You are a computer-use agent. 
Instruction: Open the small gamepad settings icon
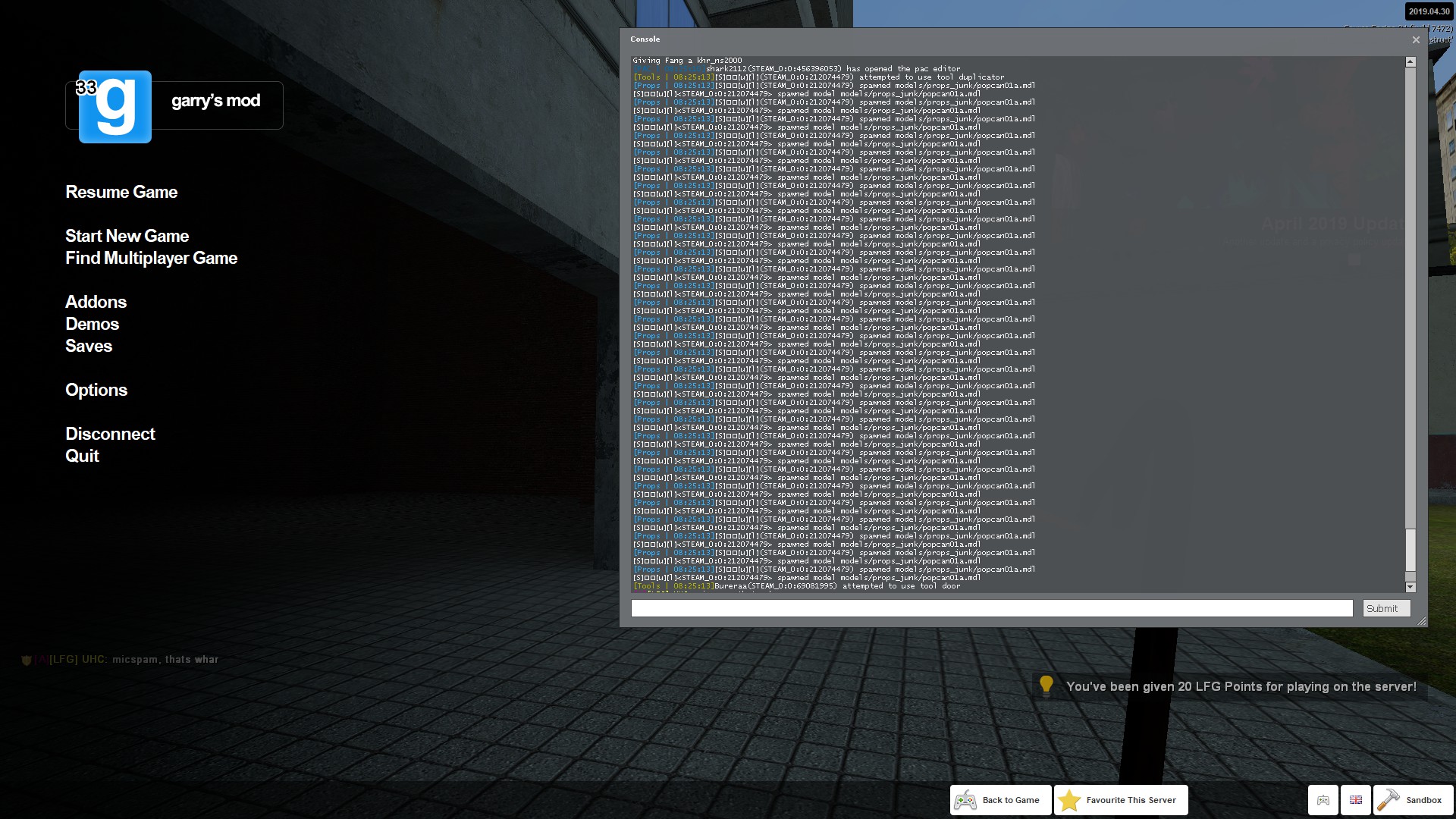tap(1323, 800)
